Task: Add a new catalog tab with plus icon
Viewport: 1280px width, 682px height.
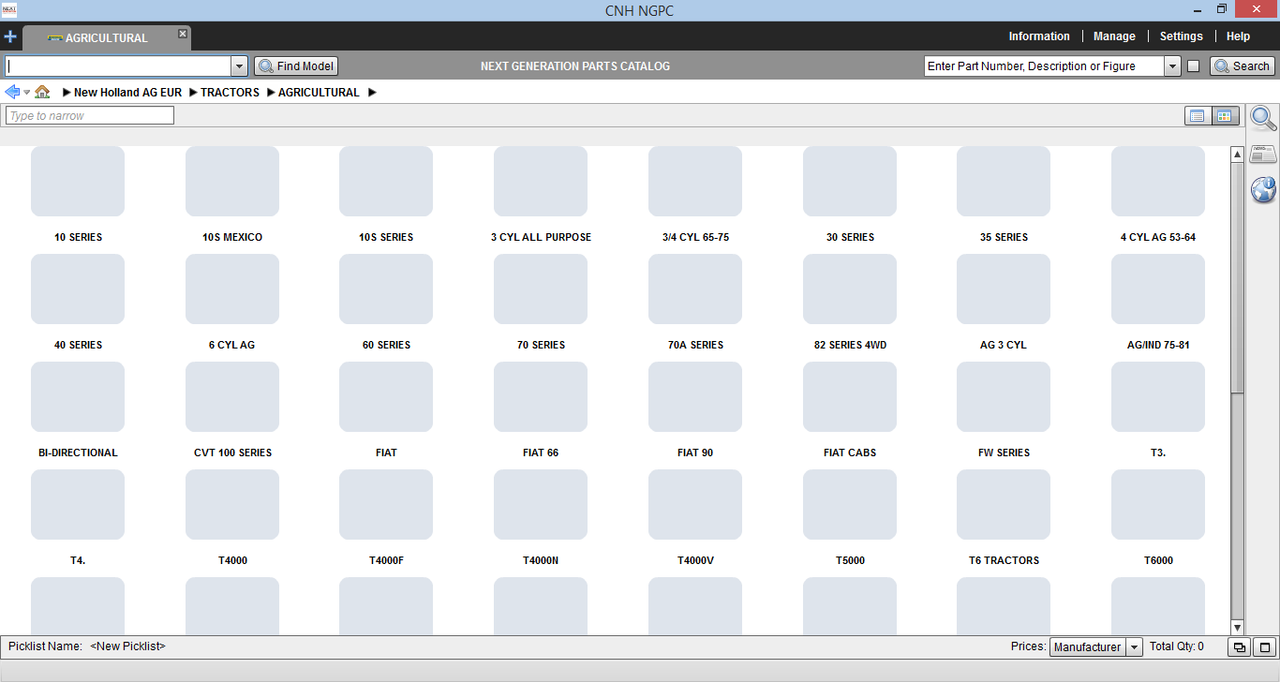Action: click(10, 37)
